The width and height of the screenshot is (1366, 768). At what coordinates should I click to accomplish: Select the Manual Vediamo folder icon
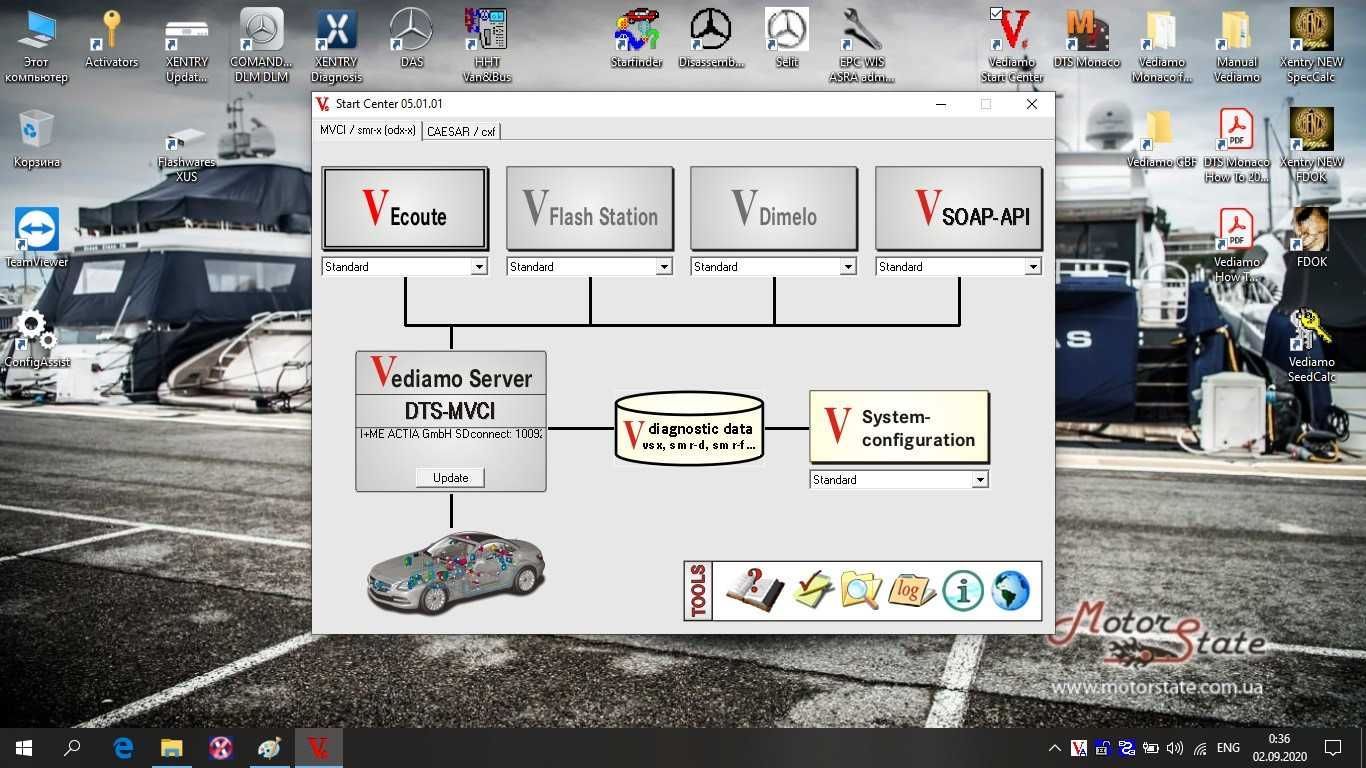[x=1237, y=46]
